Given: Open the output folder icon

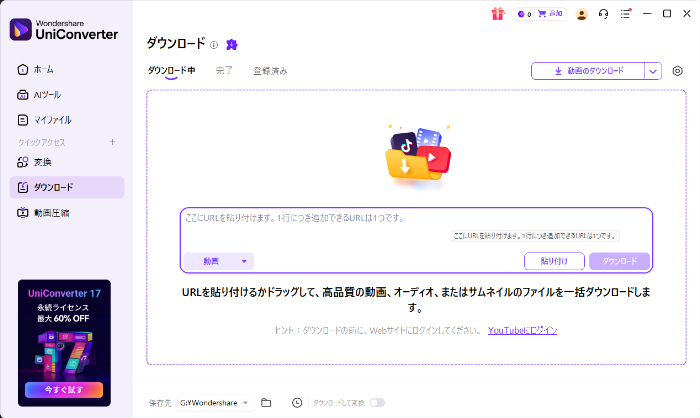Looking at the screenshot, I should 266,403.
